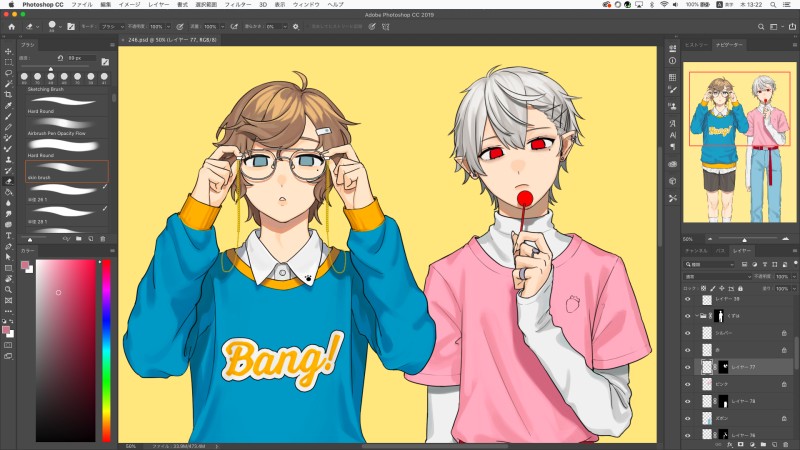Hide the ズボン layer

tap(688, 418)
